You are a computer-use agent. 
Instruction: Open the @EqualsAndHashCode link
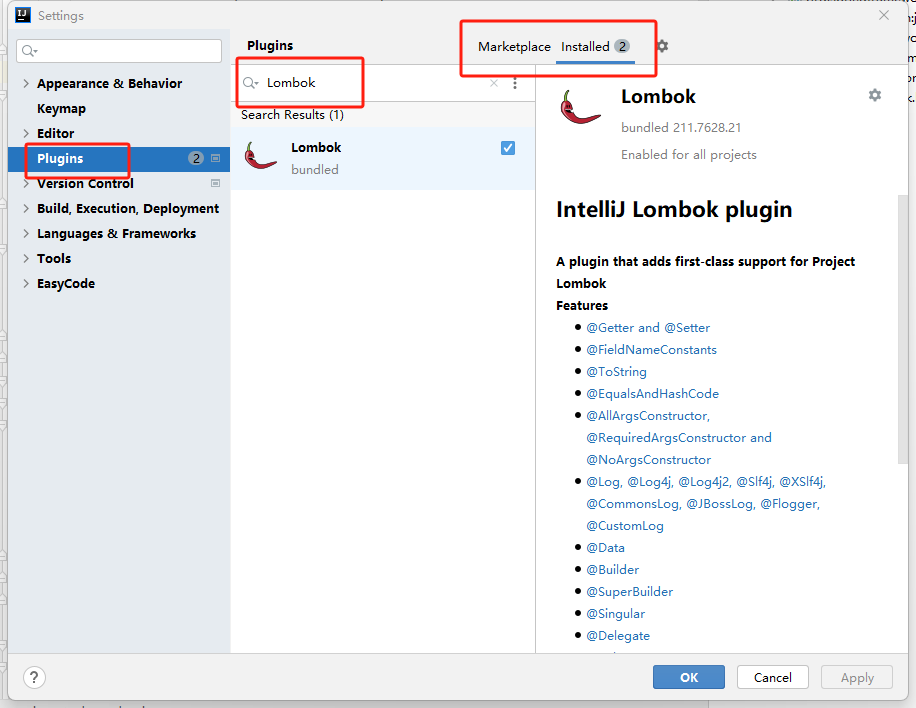click(x=653, y=394)
